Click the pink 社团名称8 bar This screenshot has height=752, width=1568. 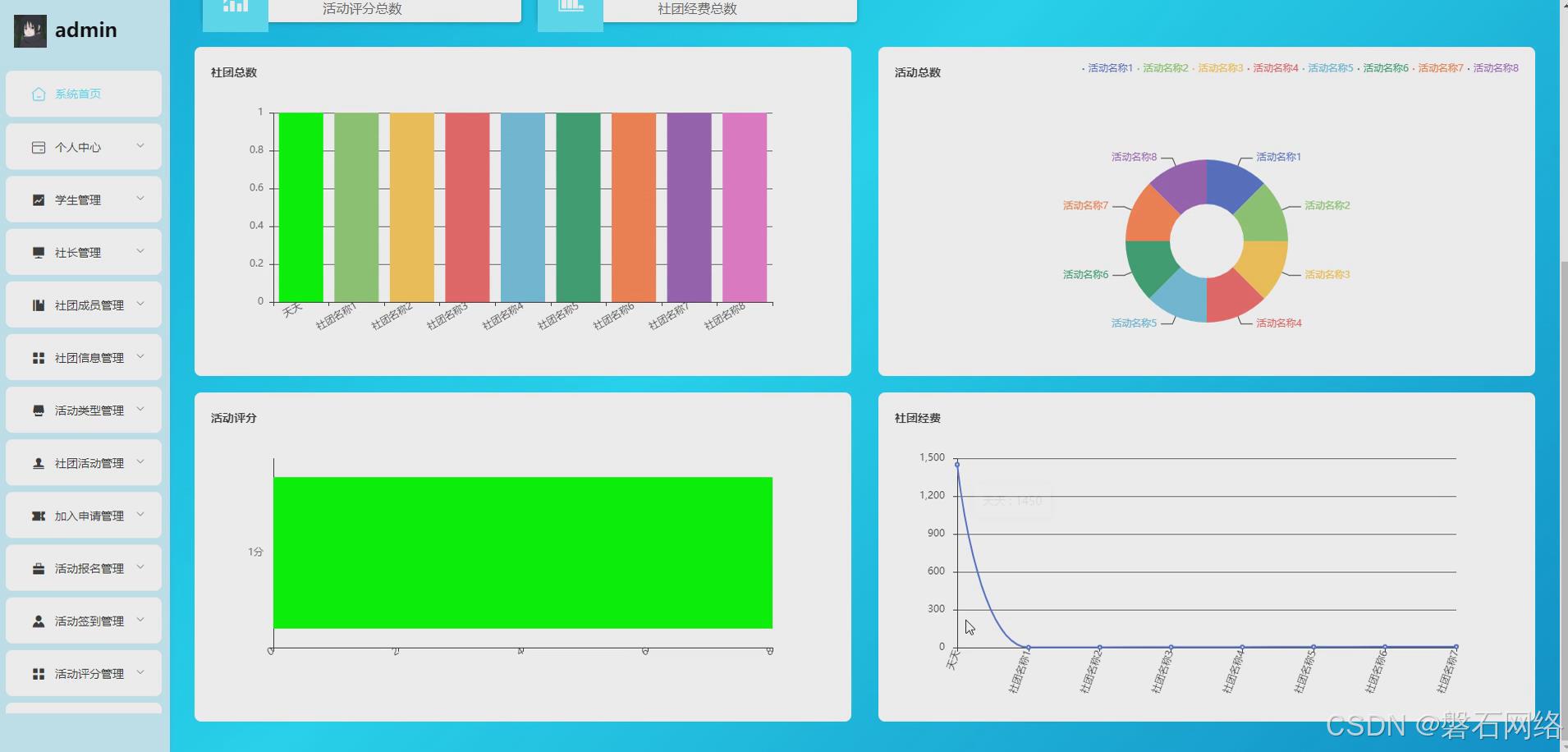[745, 208]
